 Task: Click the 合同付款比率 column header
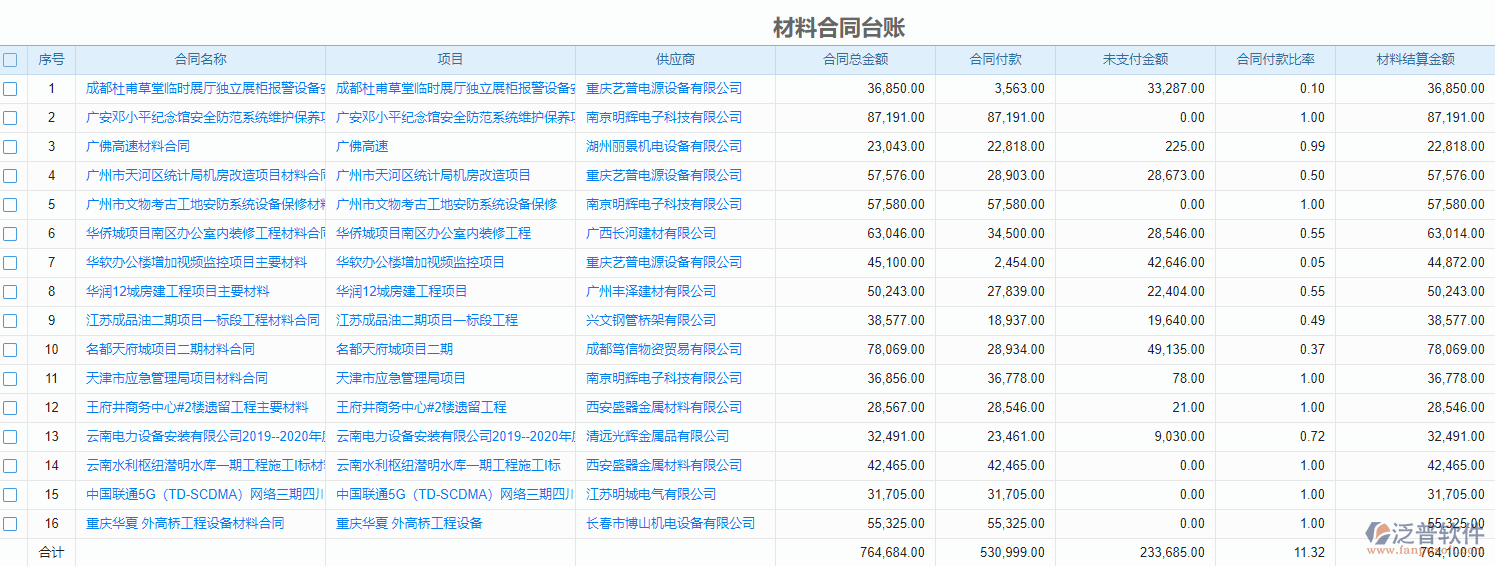(x=1276, y=60)
